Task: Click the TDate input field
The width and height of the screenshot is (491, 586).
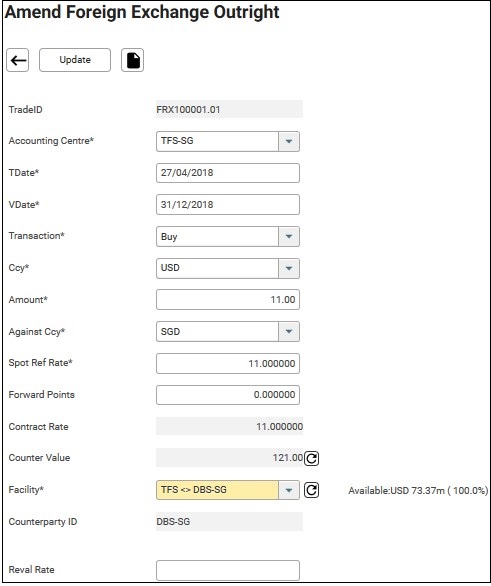Action: coord(228,173)
